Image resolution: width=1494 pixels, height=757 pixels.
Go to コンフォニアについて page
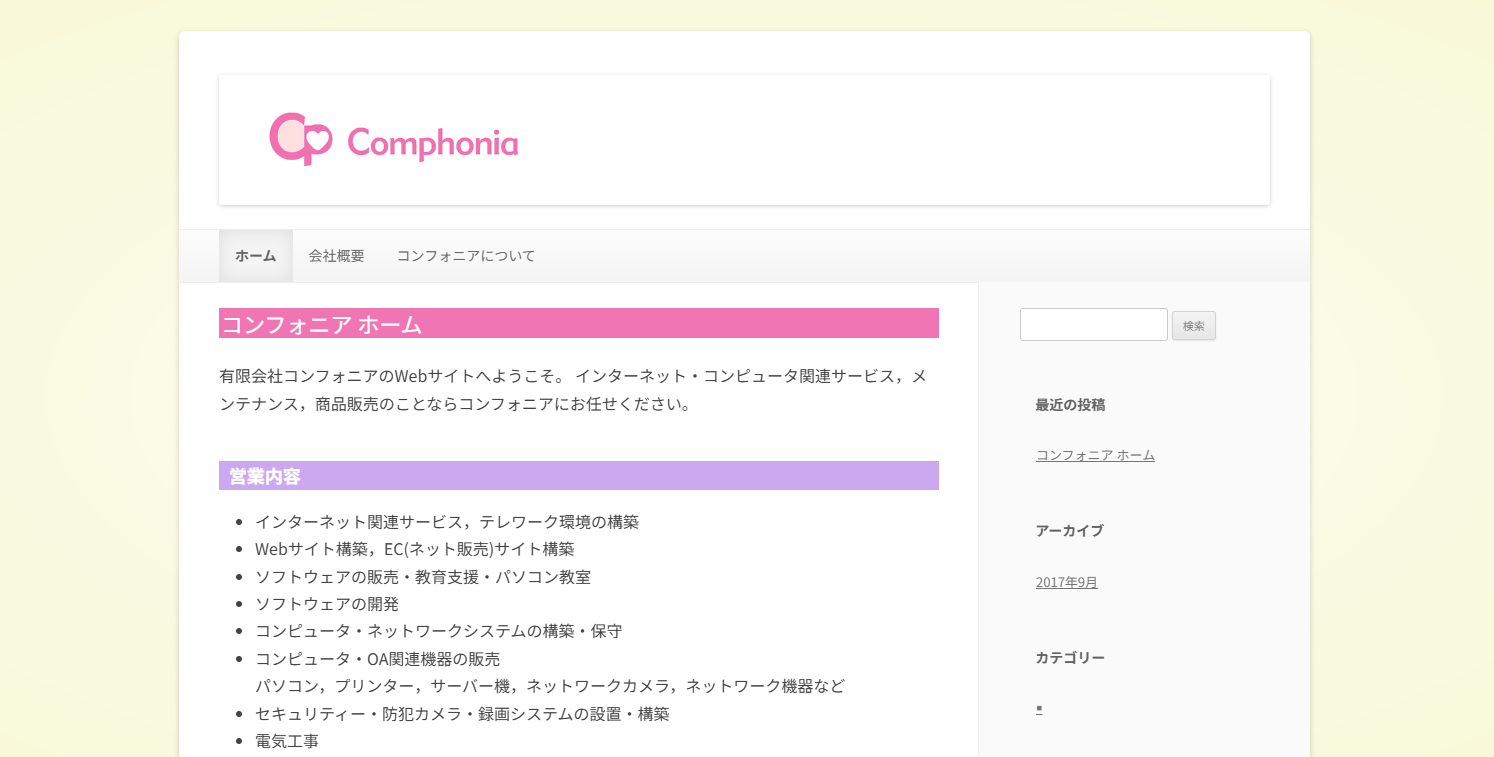click(466, 256)
